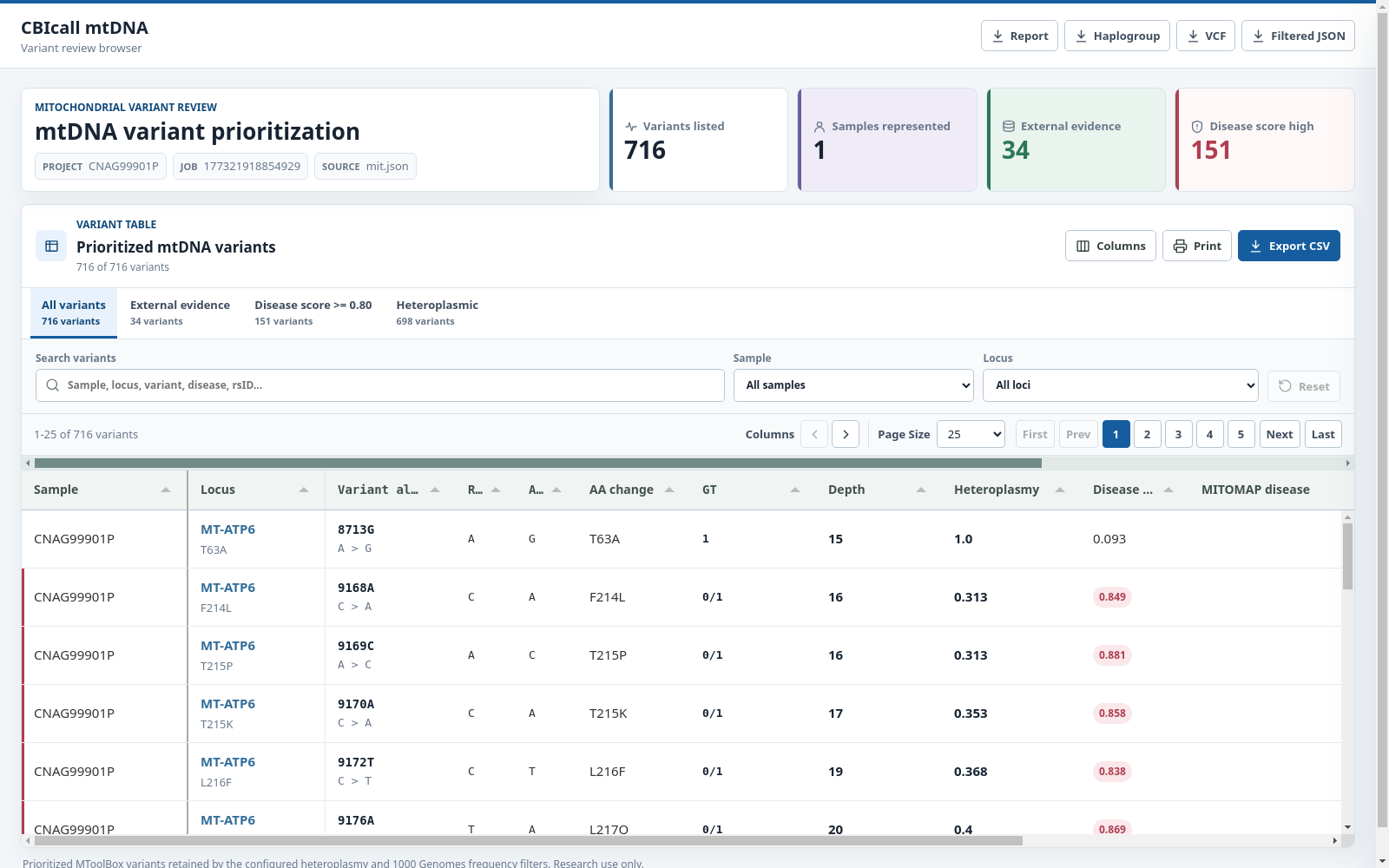The width and height of the screenshot is (1389, 868).
Task: Sort the Depth column
Action: (x=921, y=490)
